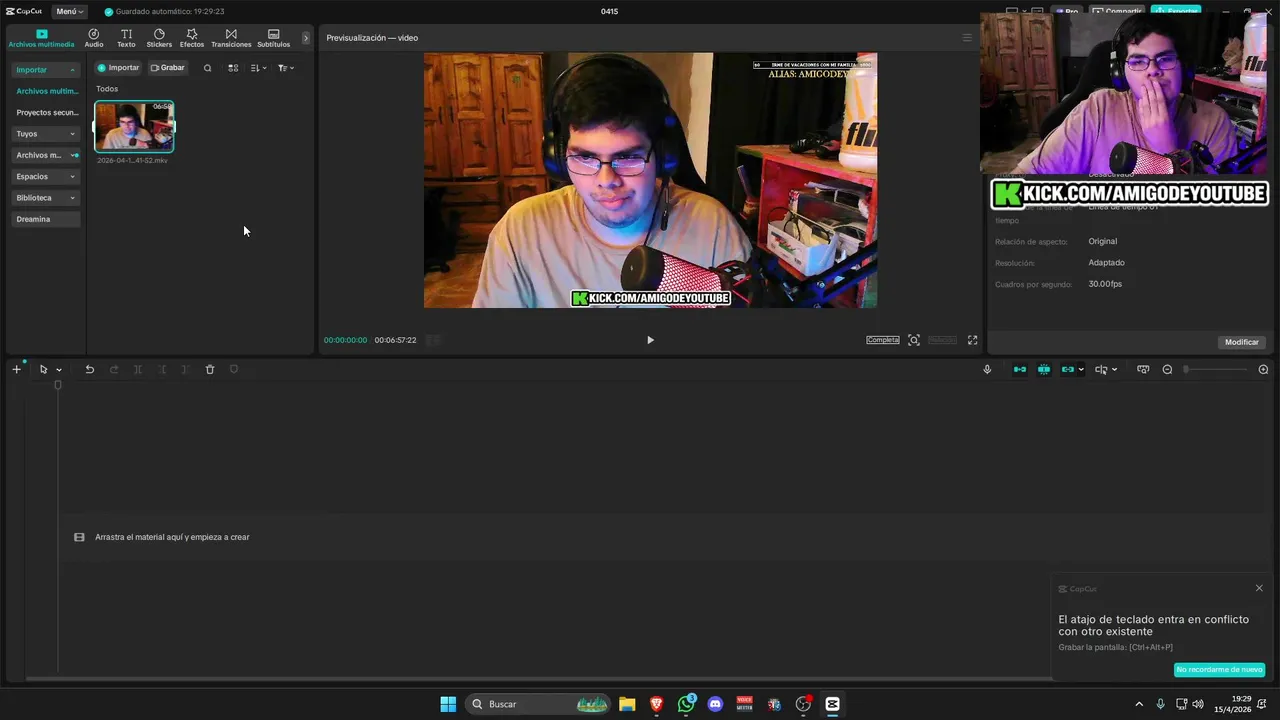Redo the last action
1280x720 pixels.
[x=114, y=369]
